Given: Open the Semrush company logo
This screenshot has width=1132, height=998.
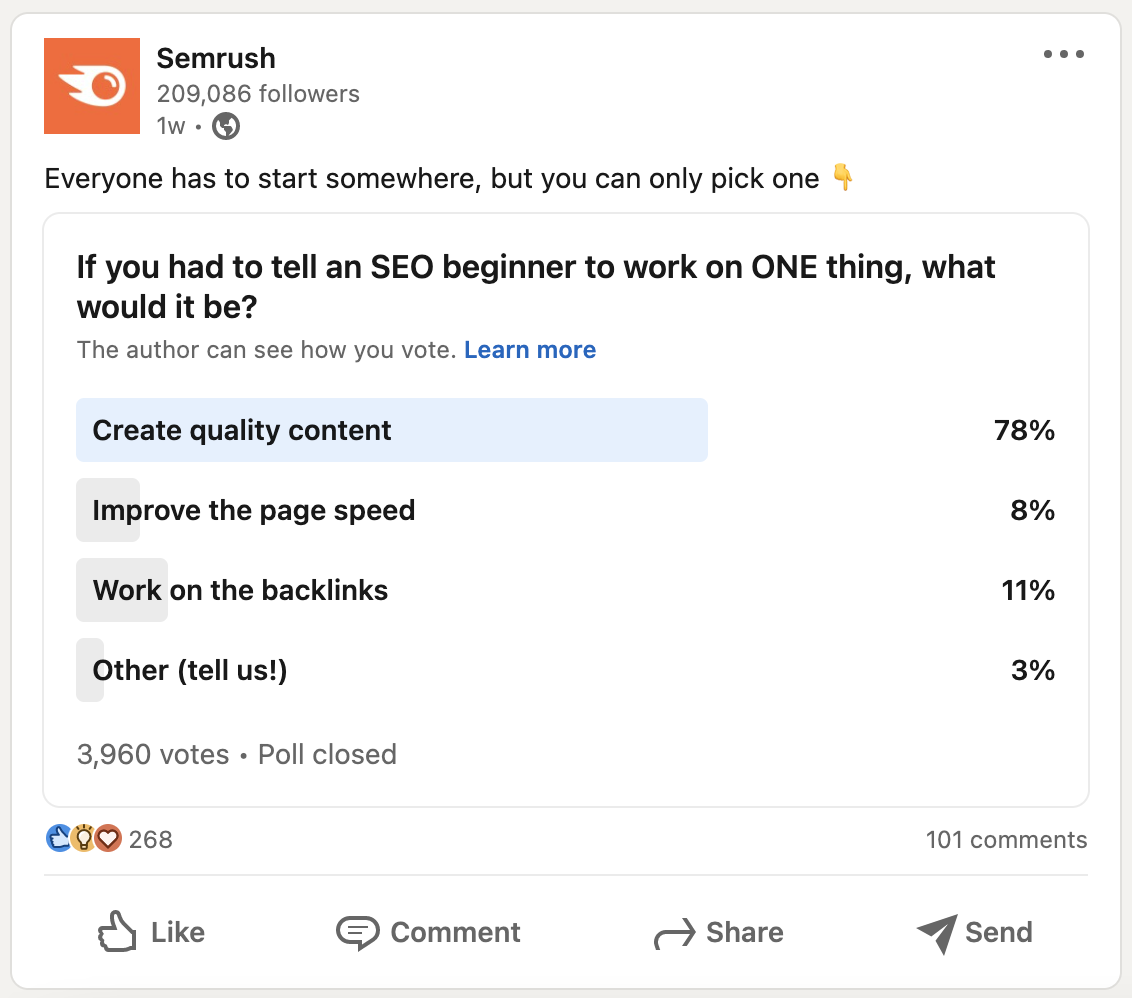Looking at the screenshot, I should tap(92, 86).
